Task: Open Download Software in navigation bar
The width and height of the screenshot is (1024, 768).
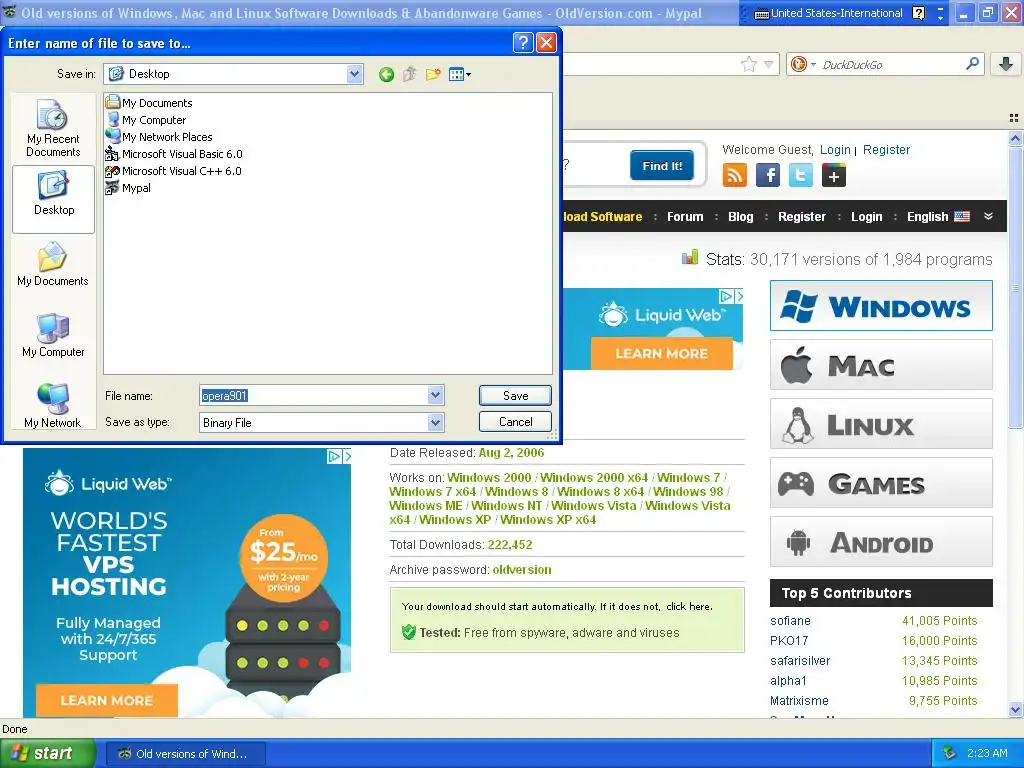Action: tap(602, 217)
